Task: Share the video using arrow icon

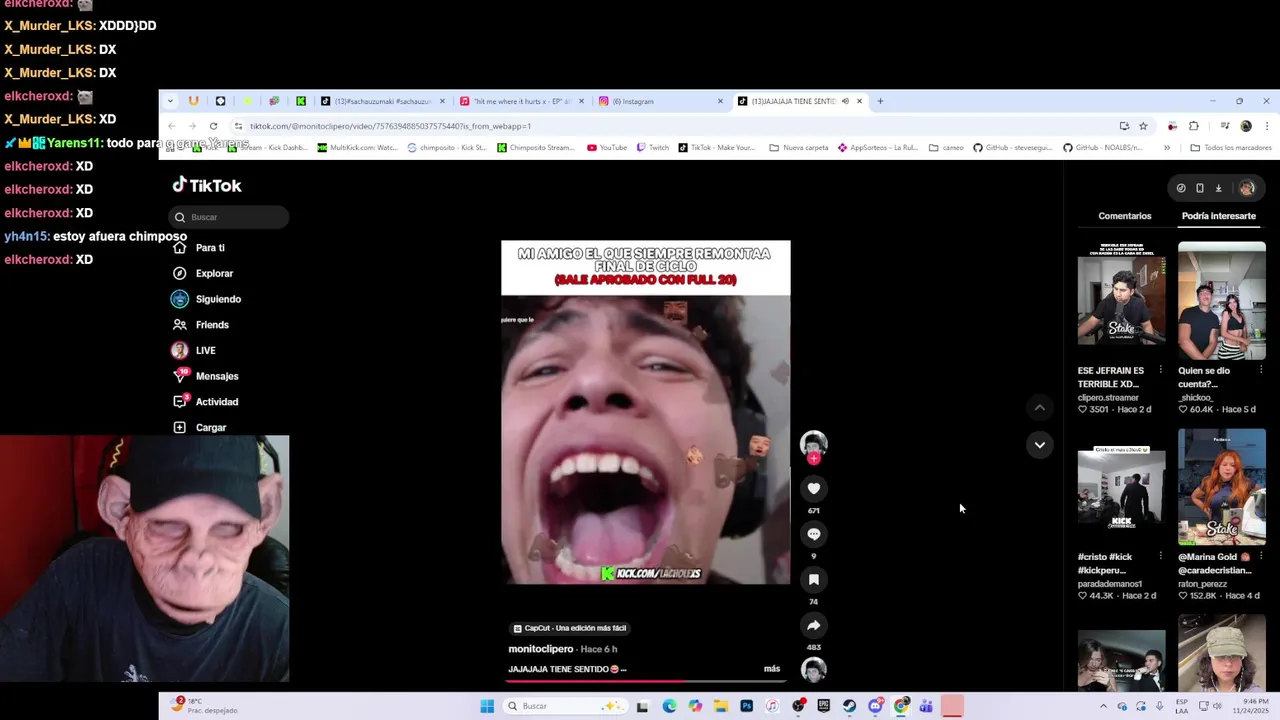Action: coord(813,625)
